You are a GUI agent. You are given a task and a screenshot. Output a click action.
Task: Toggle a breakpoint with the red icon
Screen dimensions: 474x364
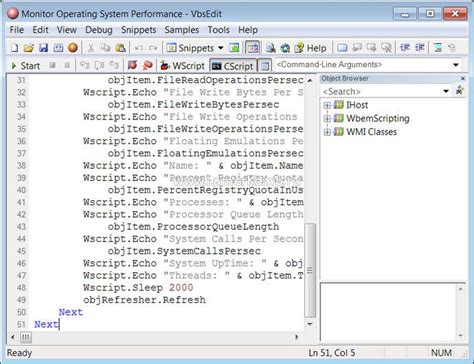pyautogui.click(x=132, y=65)
